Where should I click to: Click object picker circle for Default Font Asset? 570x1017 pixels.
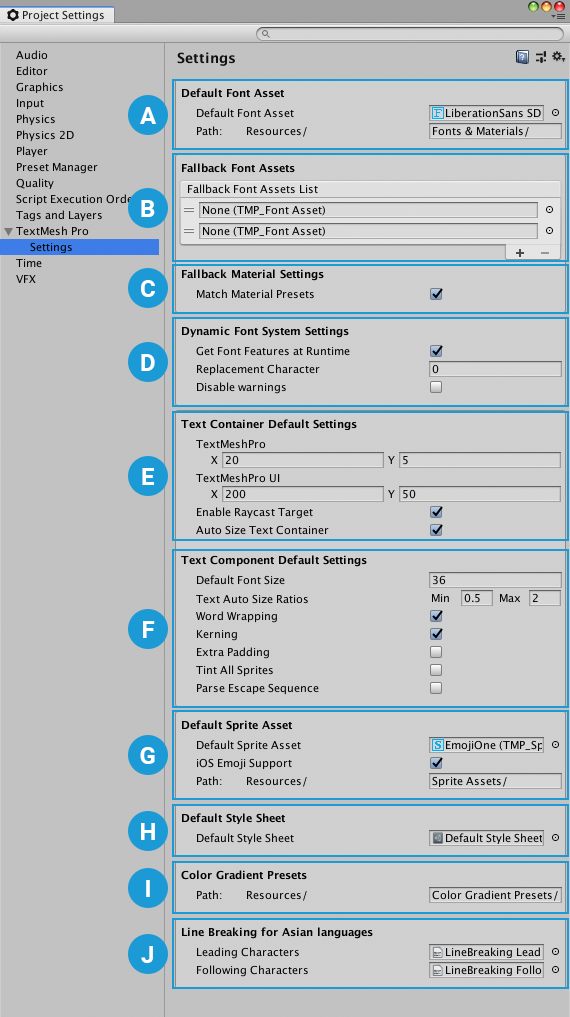555,113
